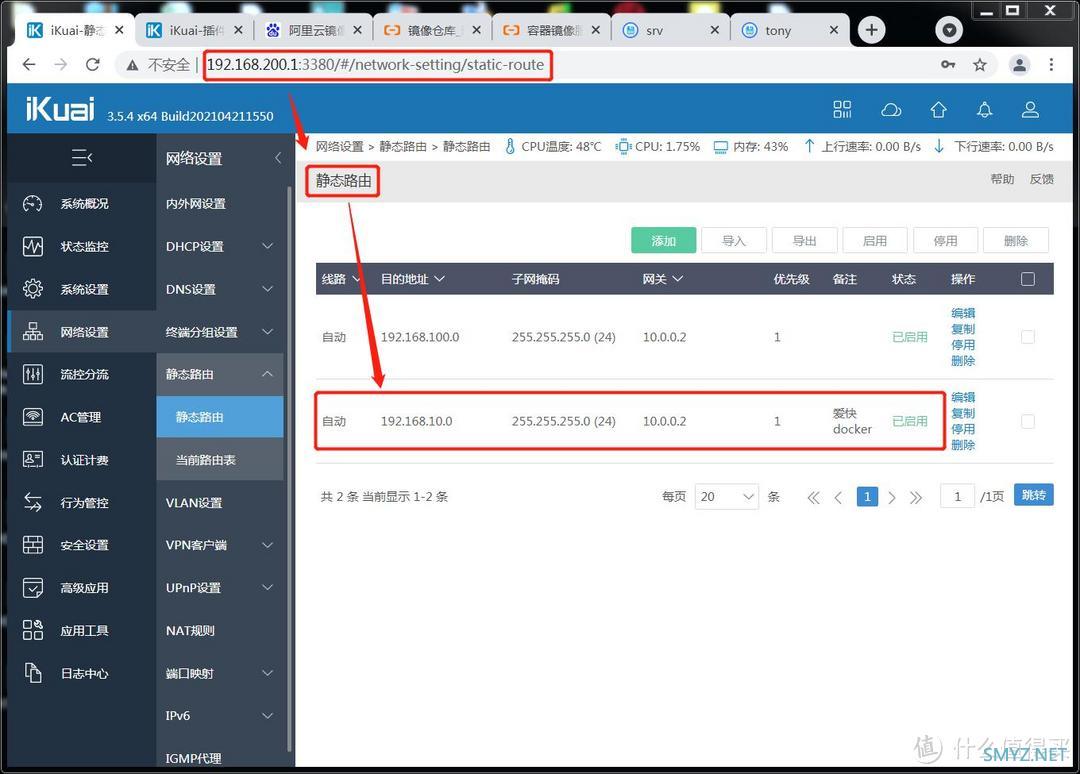Screen dimensions: 1080x774
Task: Click the 安全设置 firewall icon
Action: pyautogui.click(x=33, y=545)
